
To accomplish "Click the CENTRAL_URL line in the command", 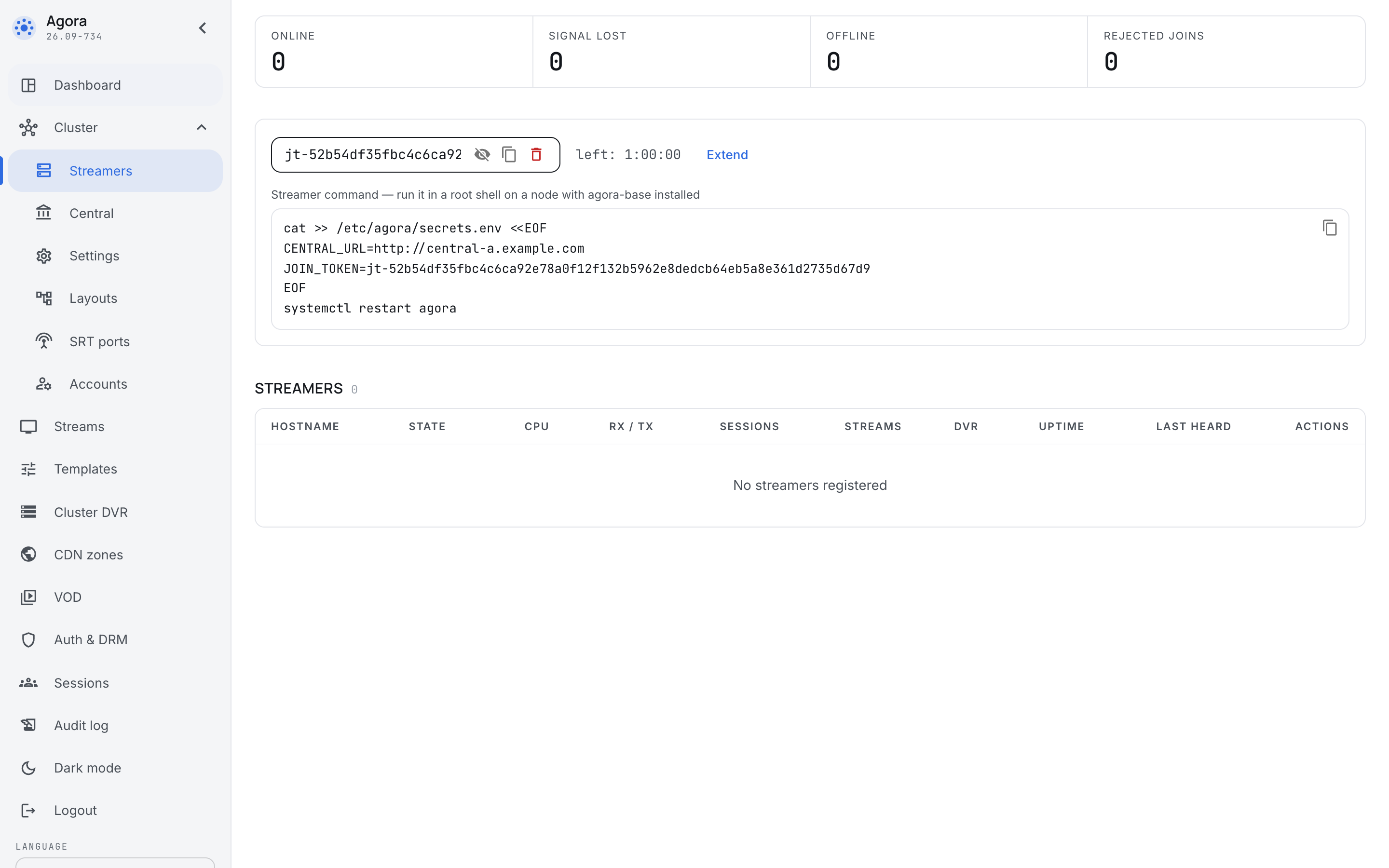I will [x=434, y=248].
